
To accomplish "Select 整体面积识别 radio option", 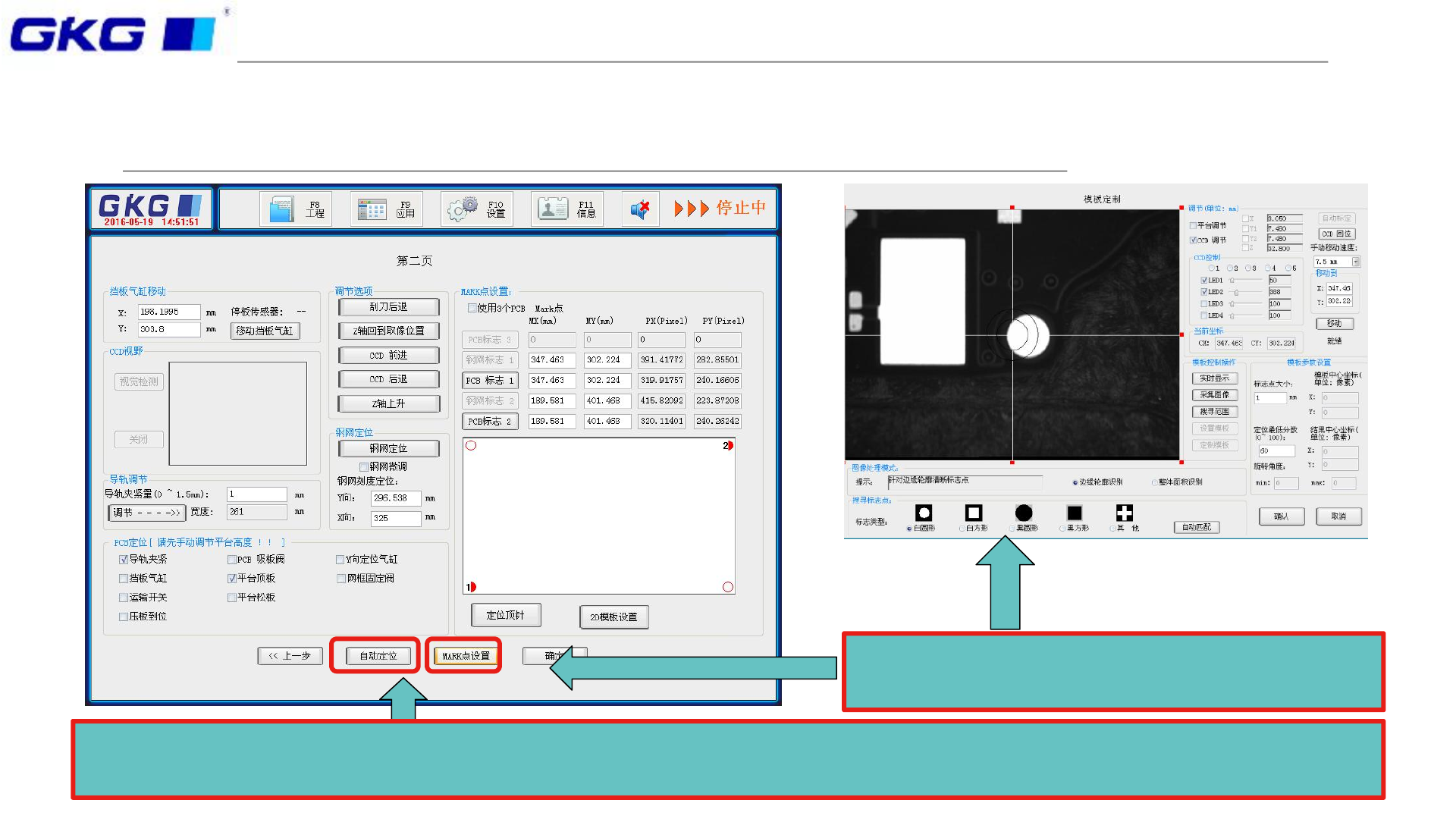I will click(1155, 482).
